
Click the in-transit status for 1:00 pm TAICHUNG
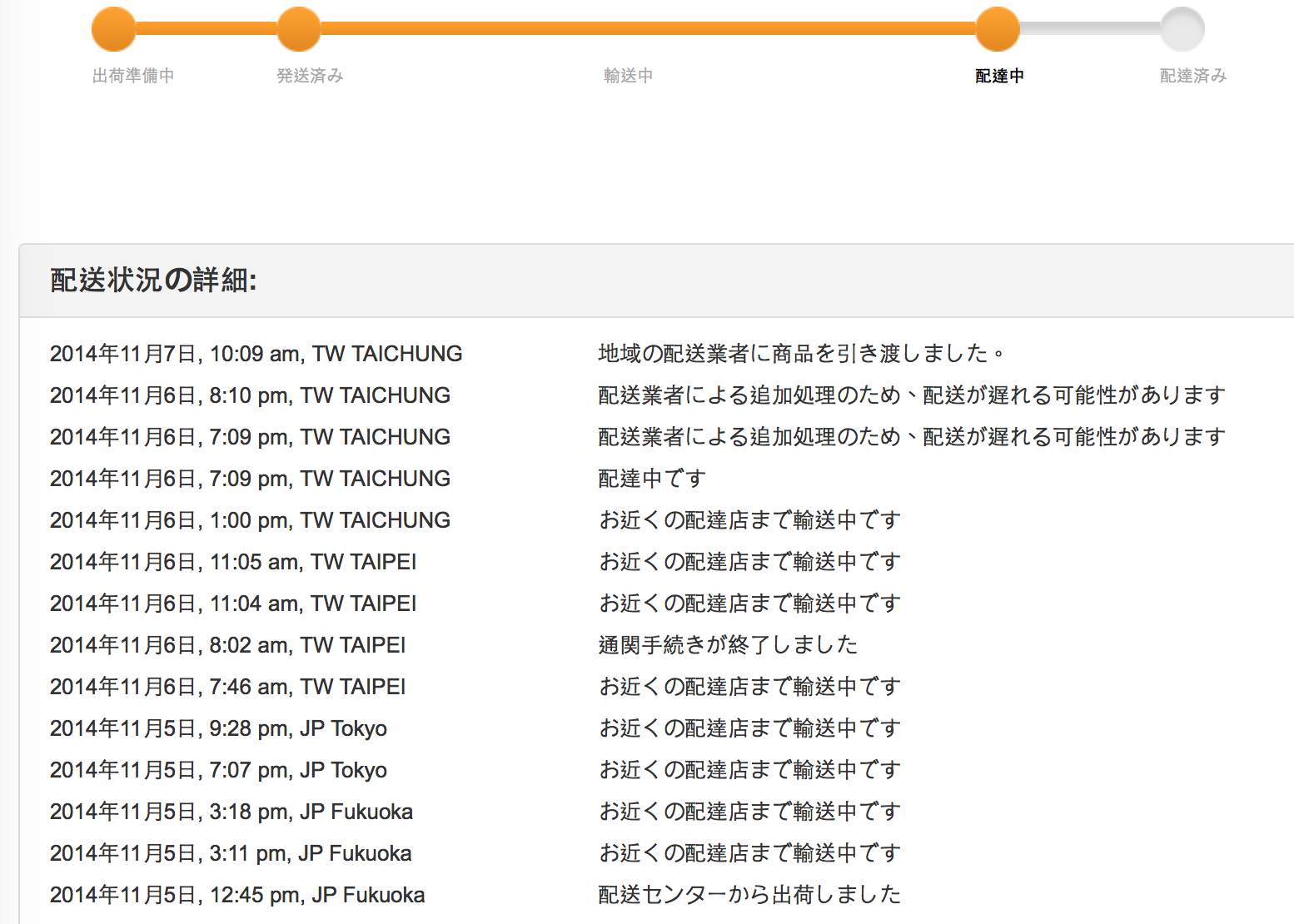(x=749, y=520)
